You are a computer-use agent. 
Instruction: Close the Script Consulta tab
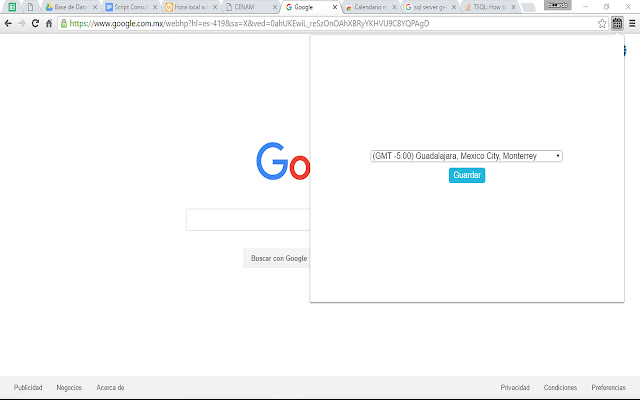(155, 7)
